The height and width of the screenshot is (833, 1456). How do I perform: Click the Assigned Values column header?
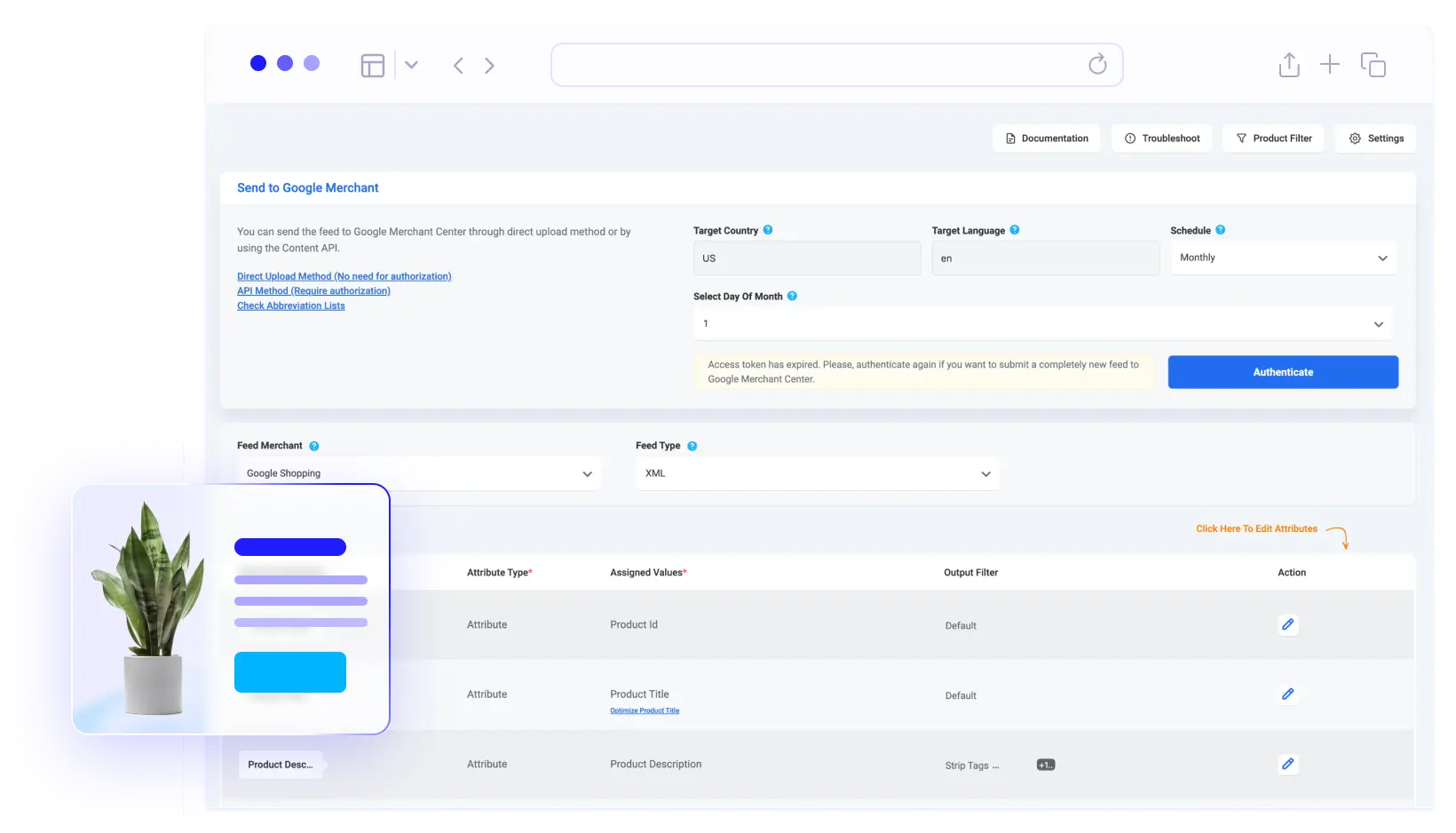tap(649, 573)
